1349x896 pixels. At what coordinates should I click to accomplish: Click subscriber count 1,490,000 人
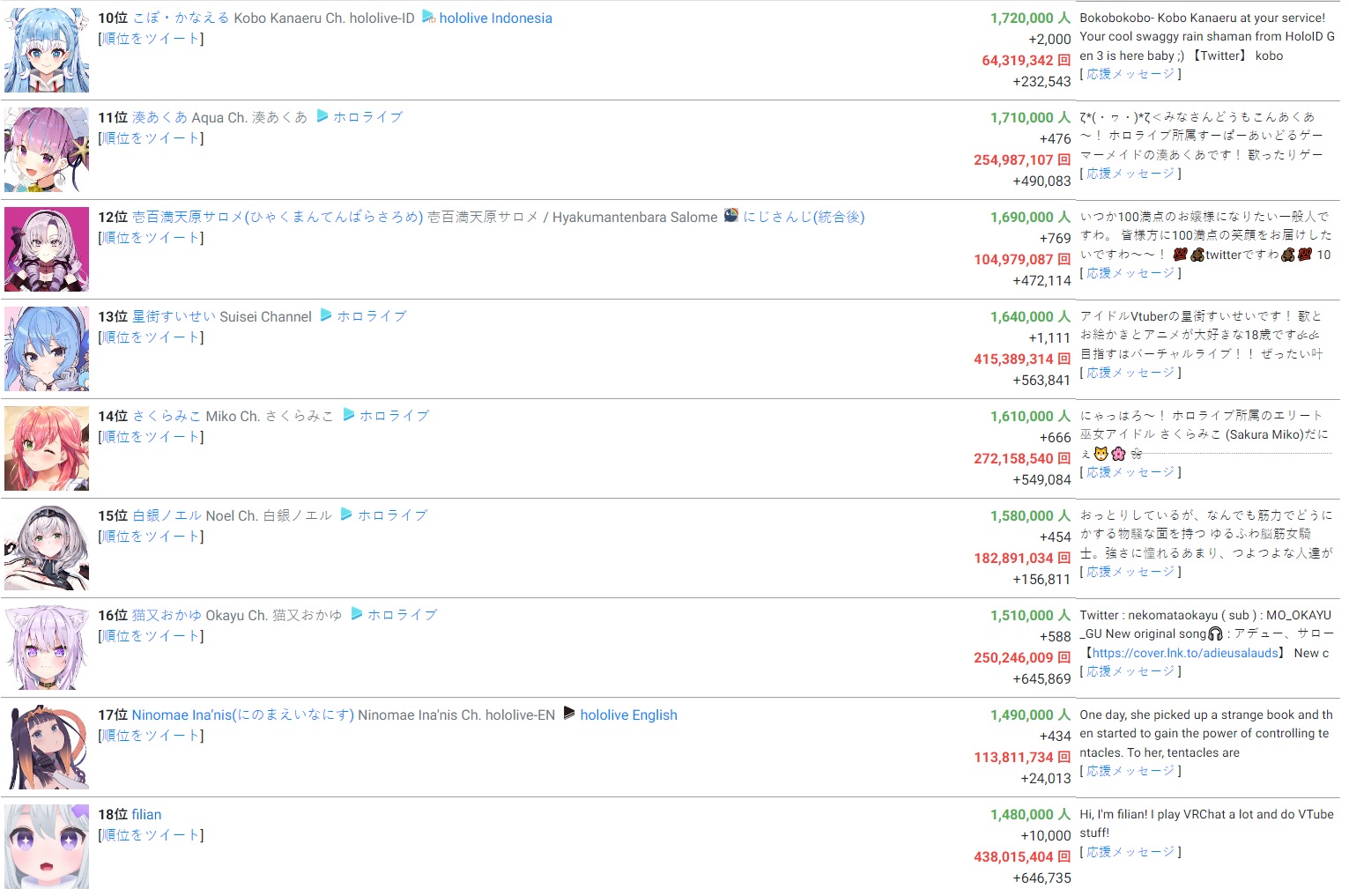click(1030, 715)
